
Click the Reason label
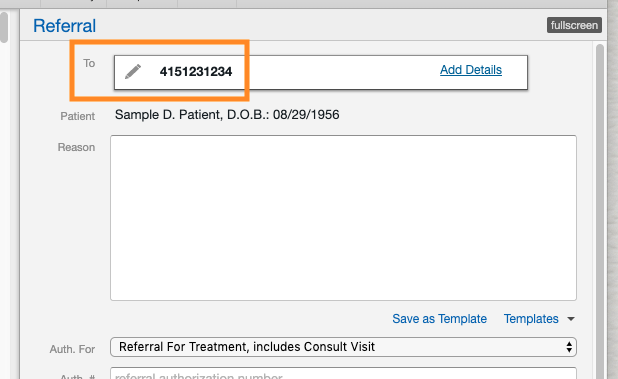tap(76, 147)
